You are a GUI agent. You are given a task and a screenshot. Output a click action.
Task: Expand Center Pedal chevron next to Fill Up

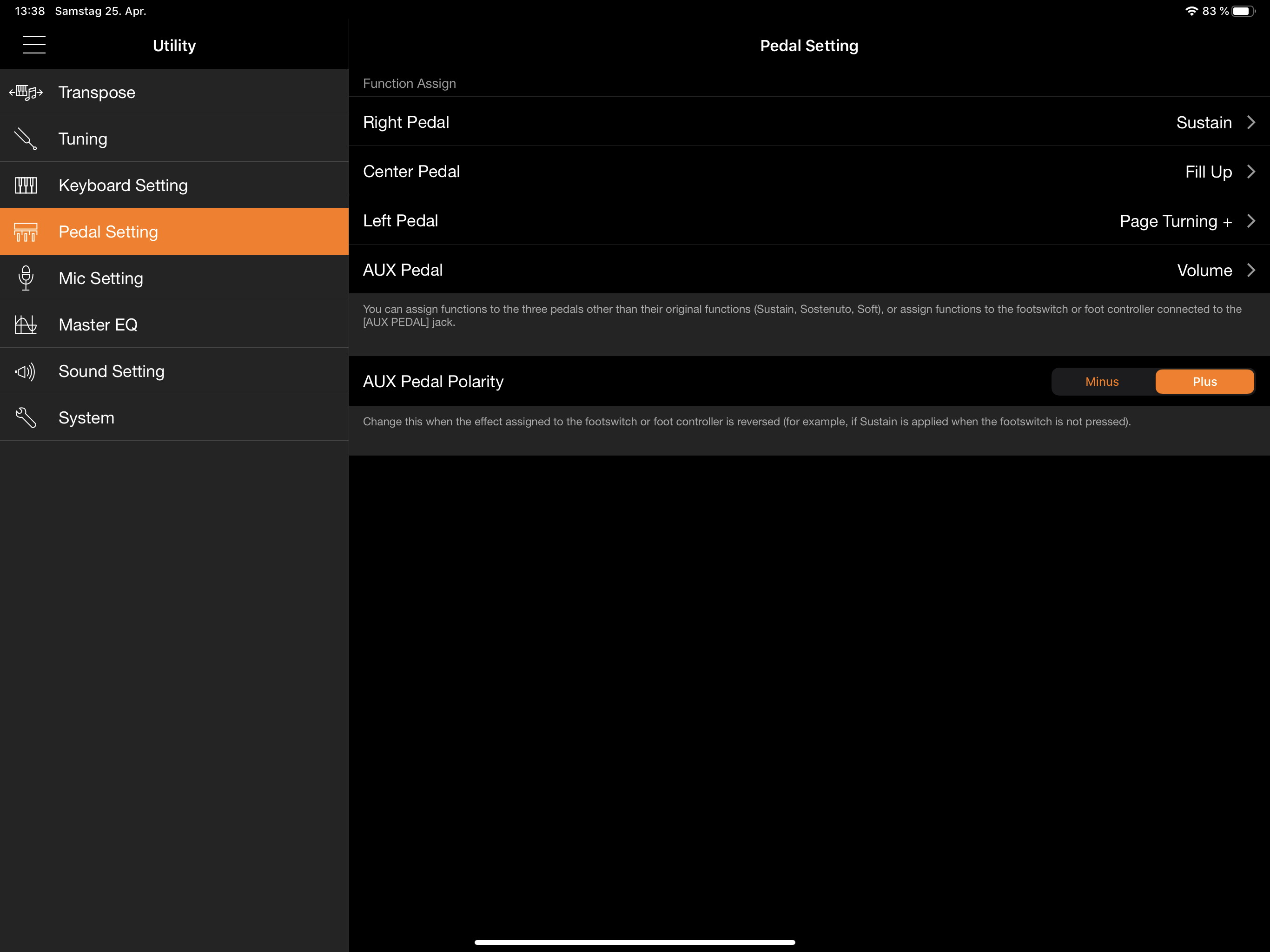[1251, 172]
